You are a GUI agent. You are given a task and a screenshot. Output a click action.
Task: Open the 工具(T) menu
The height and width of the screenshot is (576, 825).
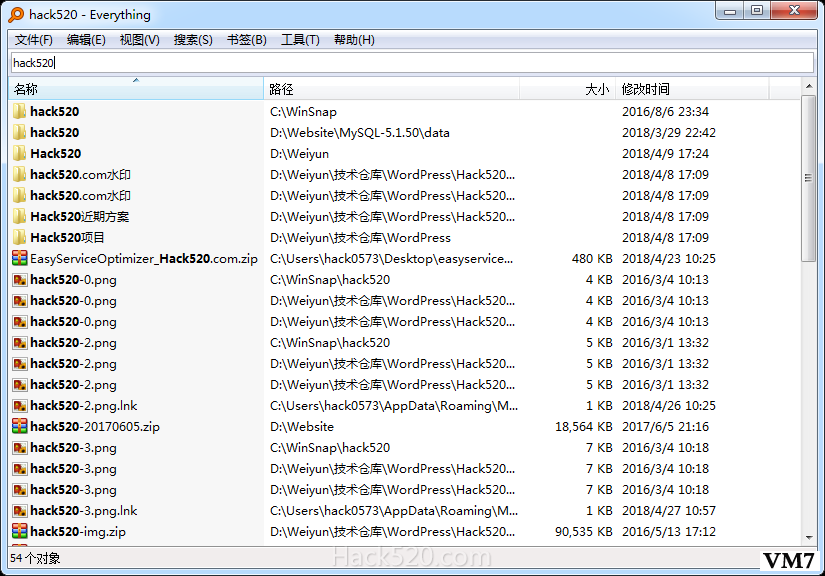[x=300, y=40]
